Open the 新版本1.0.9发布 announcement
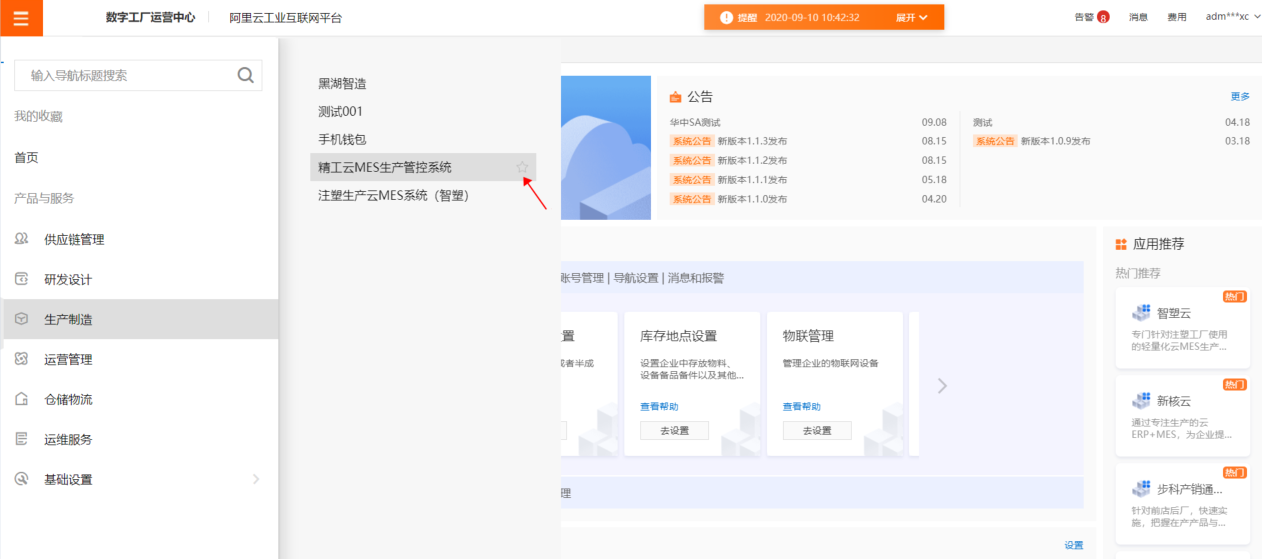 (x=1056, y=141)
